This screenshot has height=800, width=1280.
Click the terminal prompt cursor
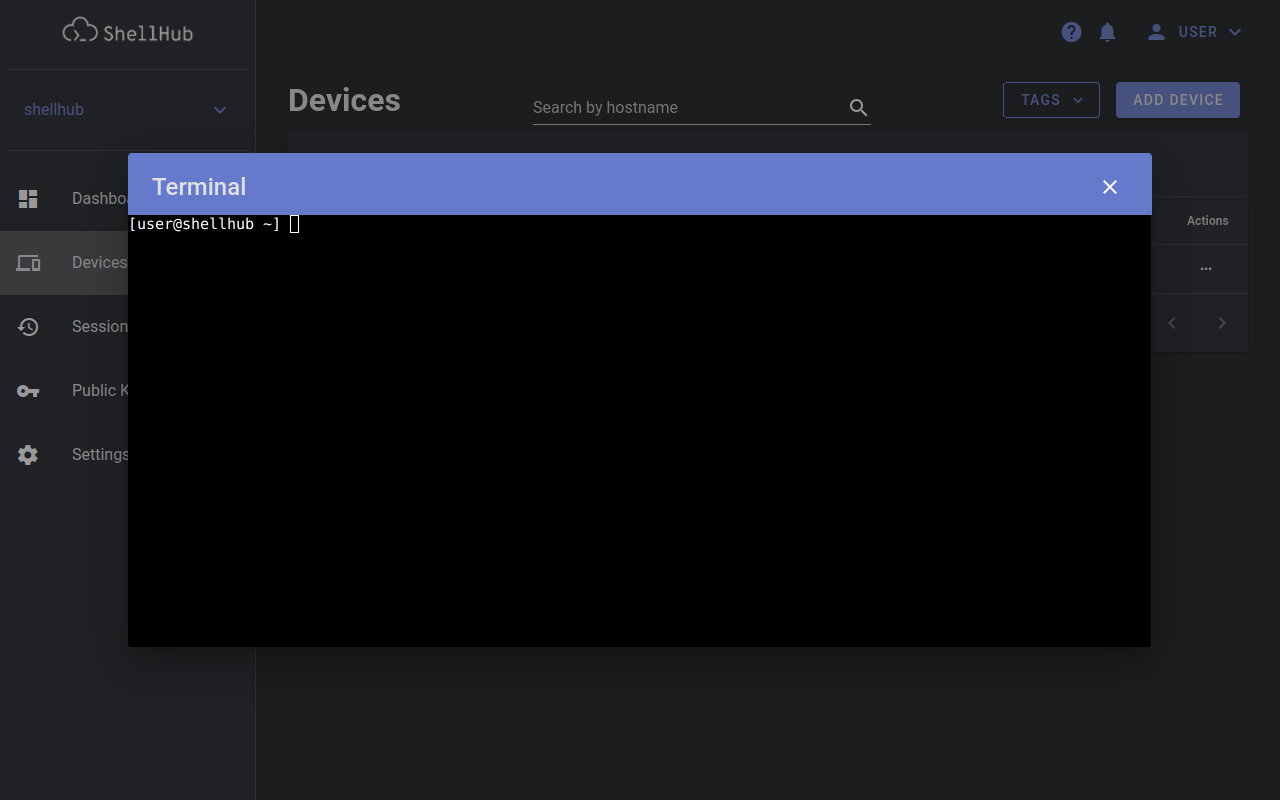point(294,224)
